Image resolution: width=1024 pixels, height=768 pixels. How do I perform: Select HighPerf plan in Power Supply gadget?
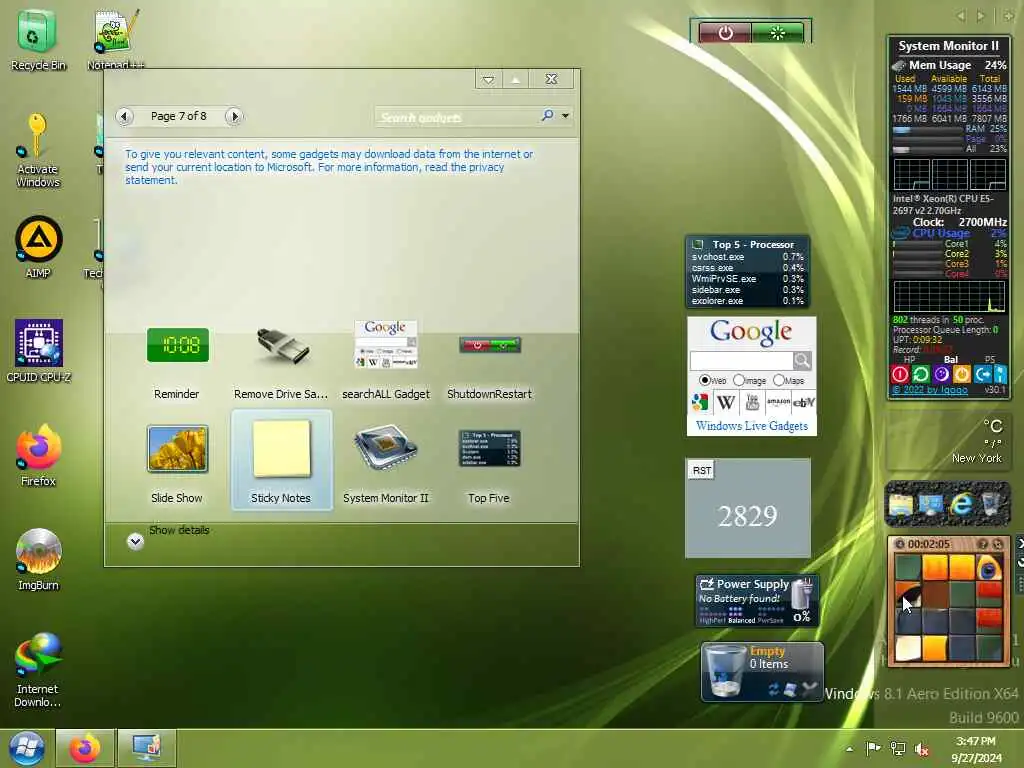712,620
